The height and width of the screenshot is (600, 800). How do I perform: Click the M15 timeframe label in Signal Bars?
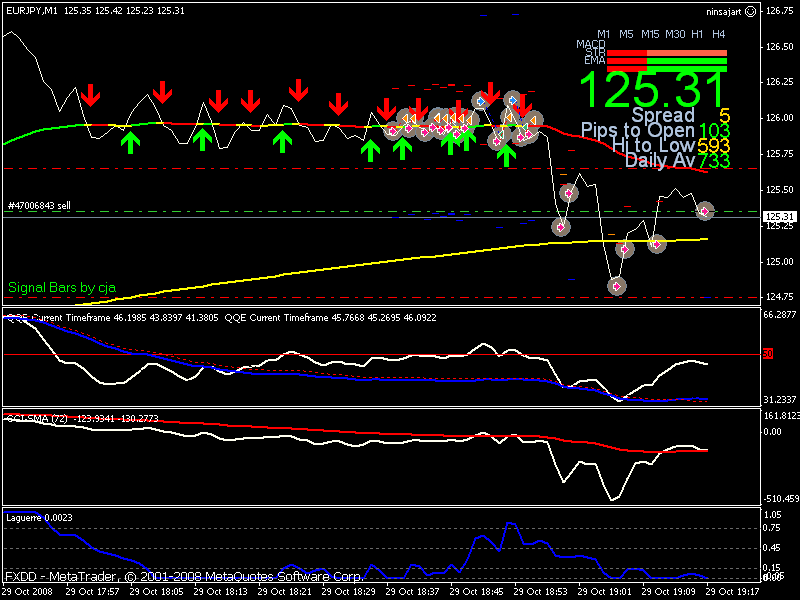pos(651,34)
